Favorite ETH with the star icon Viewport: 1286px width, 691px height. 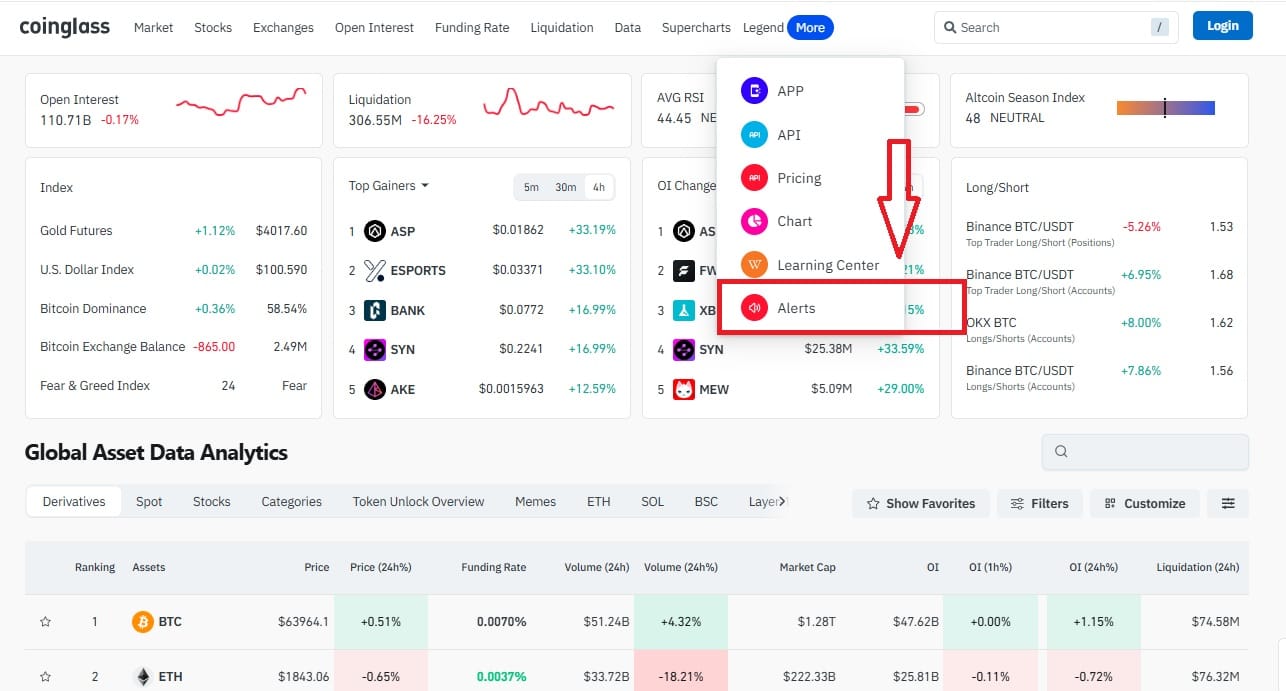(45, 677)
